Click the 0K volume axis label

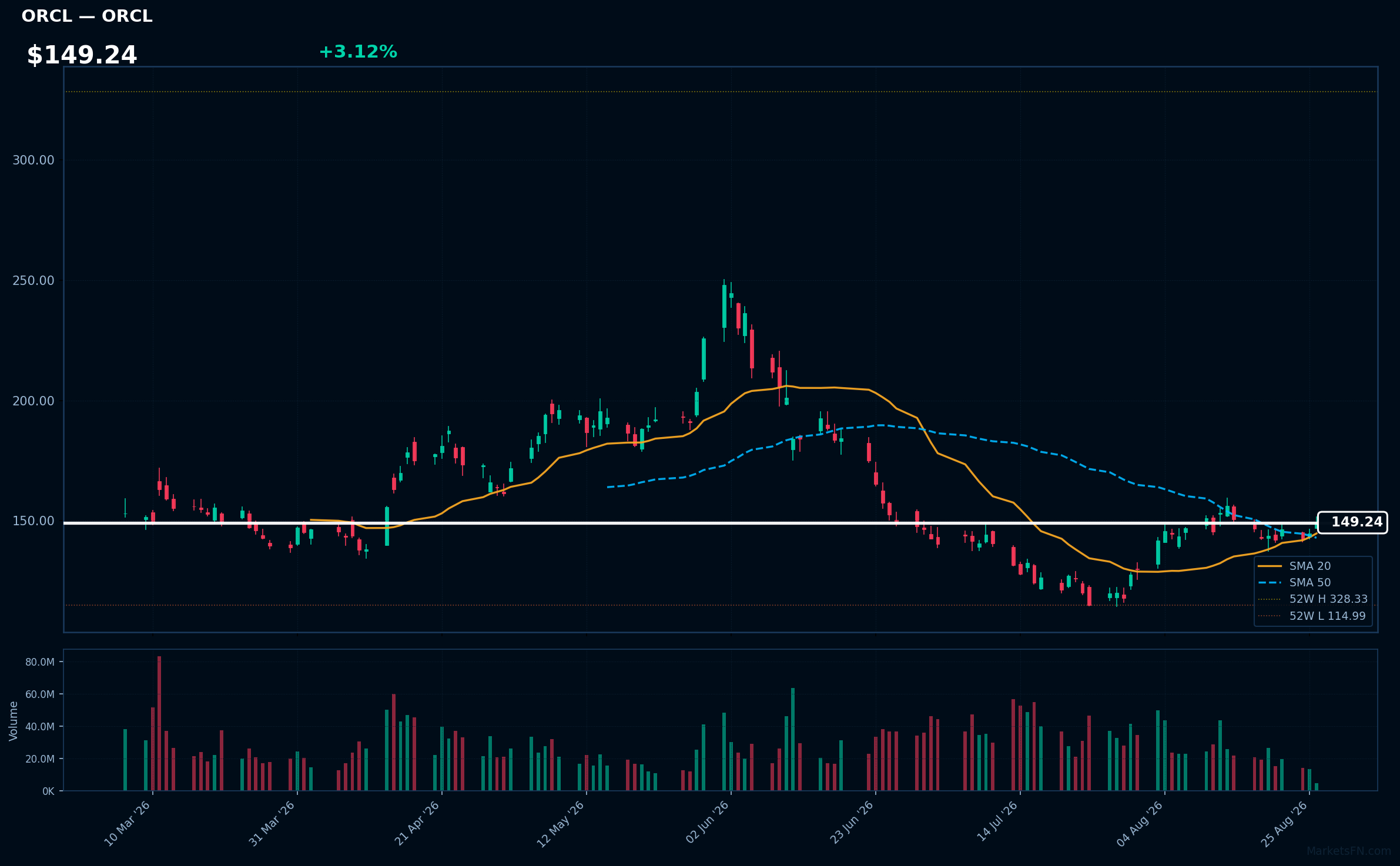48,791
